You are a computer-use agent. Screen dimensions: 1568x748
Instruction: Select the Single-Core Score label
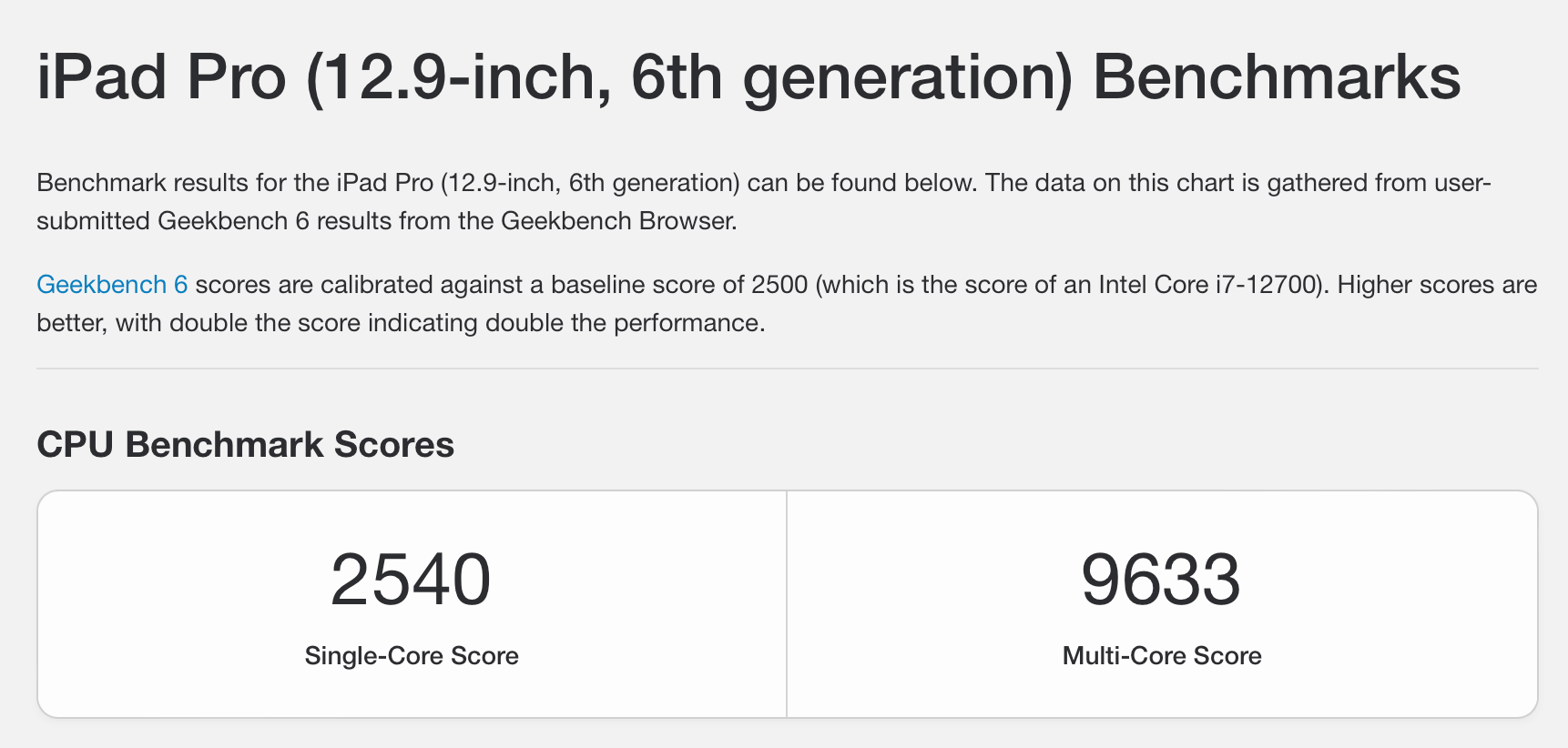point(412,655)
